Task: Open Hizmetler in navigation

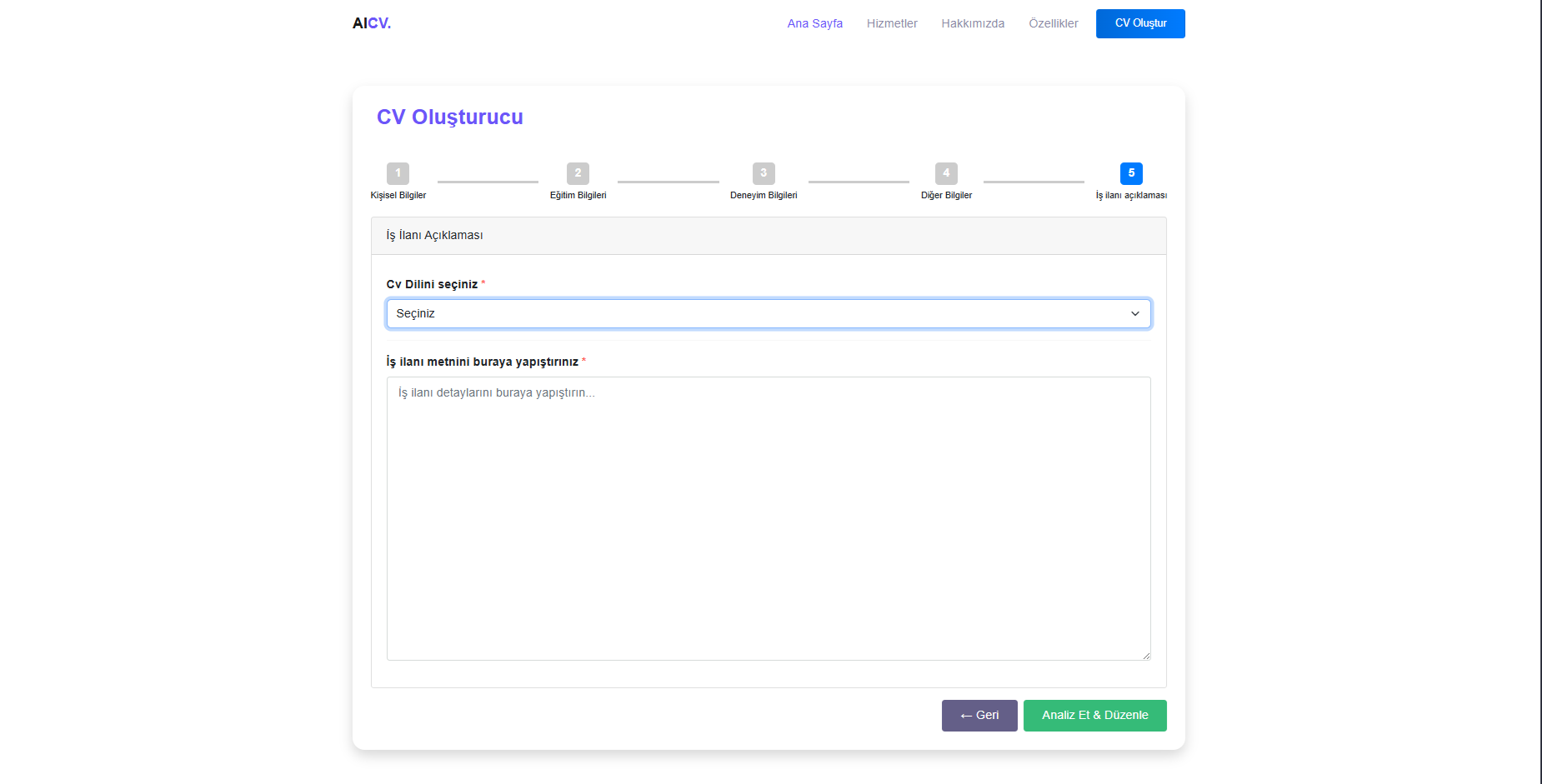Action: point(892,23)
